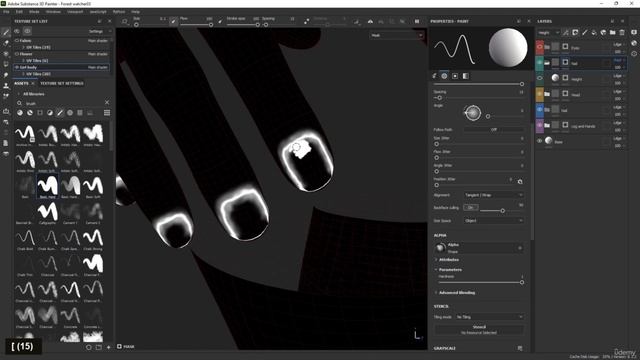Click the add effect wand icon in Layers
Viewport: 640px width, 360px height.
[565, 32]
